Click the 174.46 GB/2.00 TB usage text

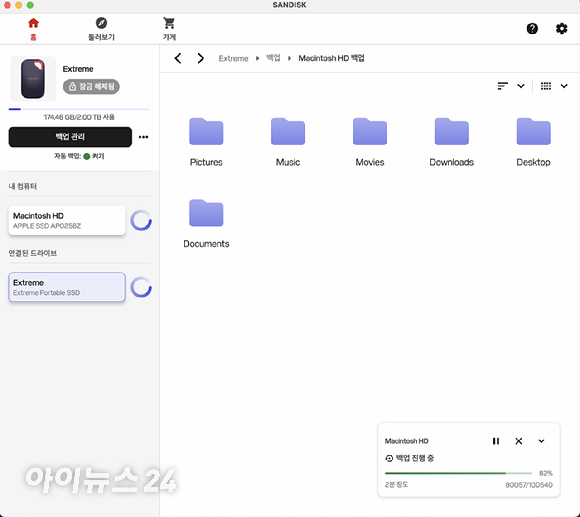point(79,117)
